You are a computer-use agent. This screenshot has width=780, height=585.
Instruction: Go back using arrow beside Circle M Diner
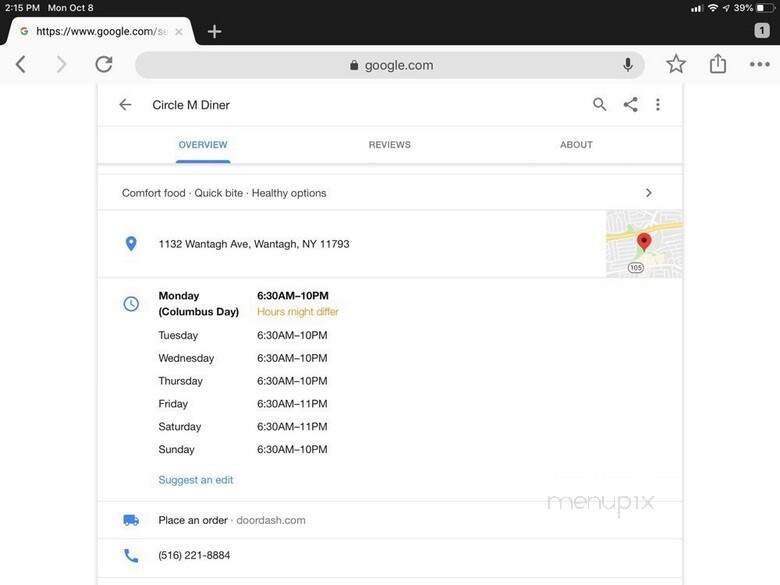[x=125, y=104]
